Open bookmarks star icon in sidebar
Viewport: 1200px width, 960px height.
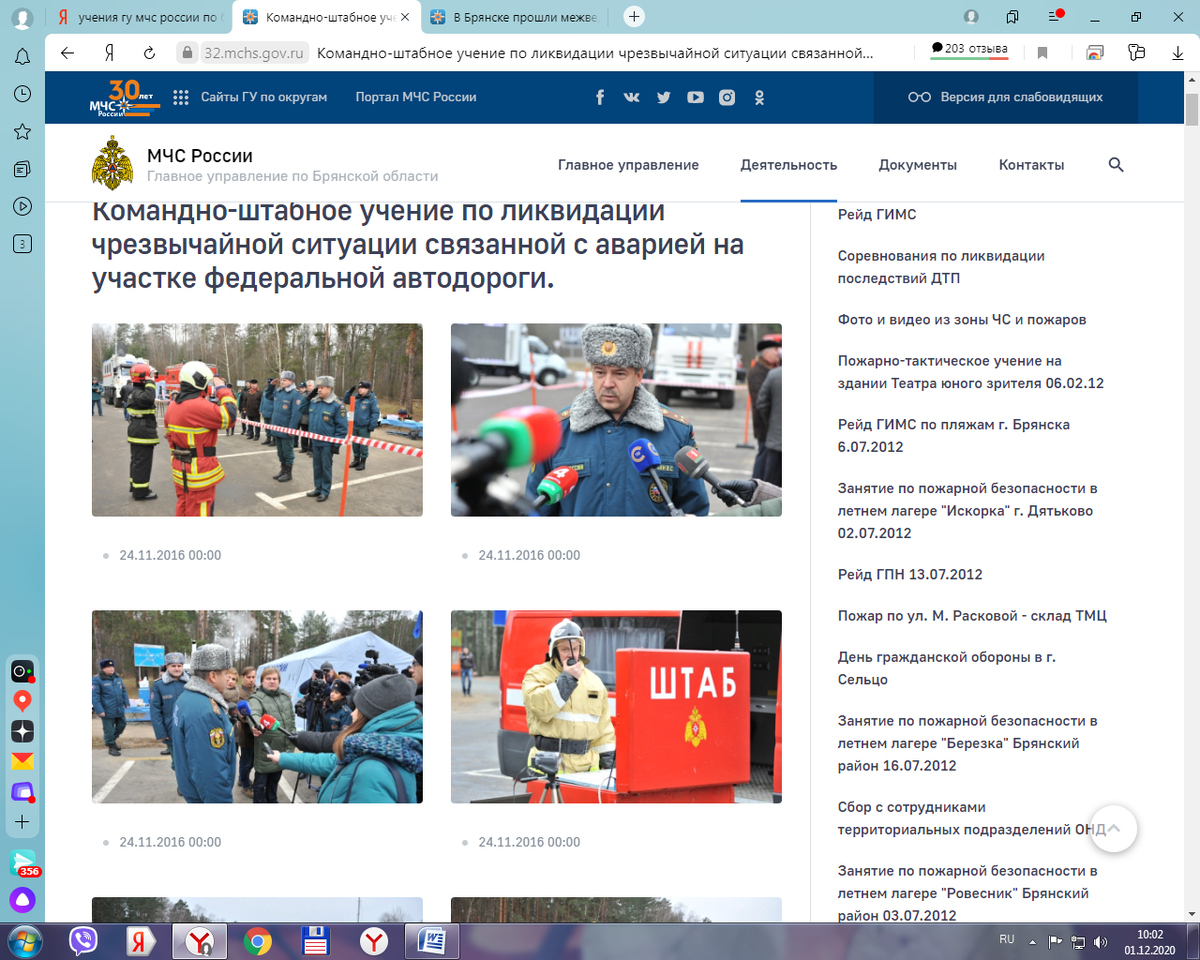click(22, 132)
